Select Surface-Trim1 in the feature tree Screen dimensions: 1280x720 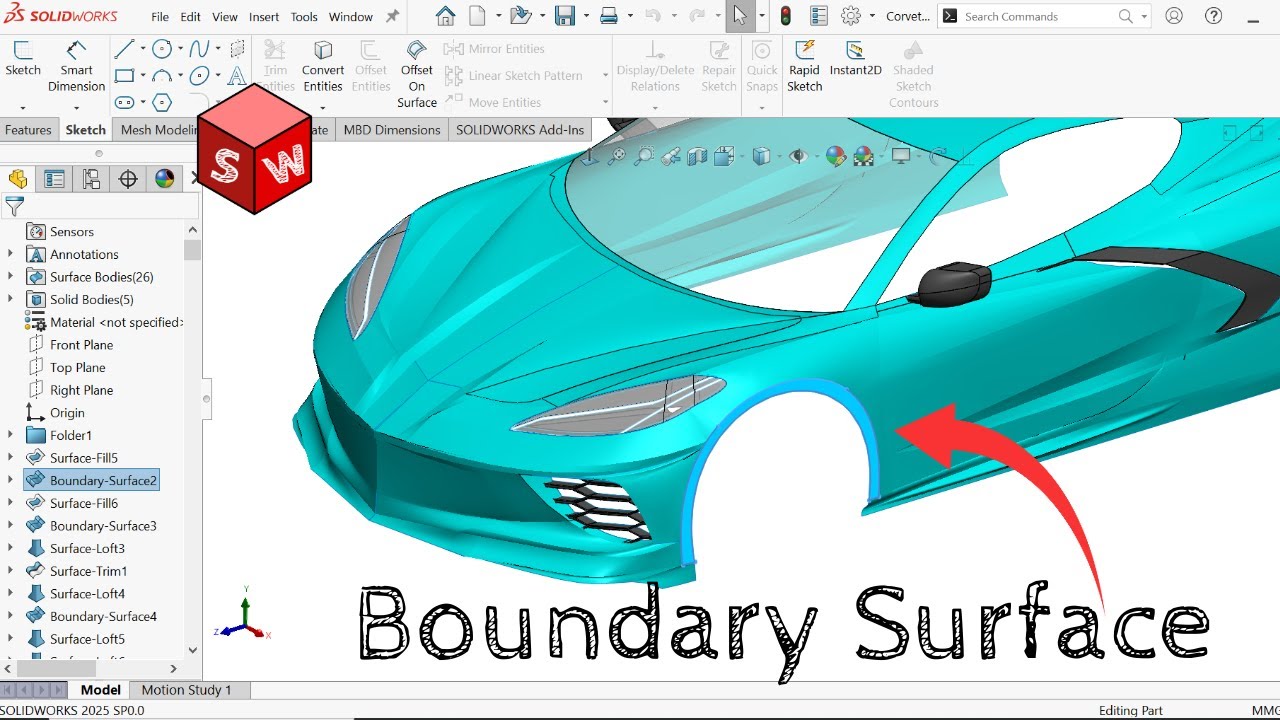click(x=76, y=571)
